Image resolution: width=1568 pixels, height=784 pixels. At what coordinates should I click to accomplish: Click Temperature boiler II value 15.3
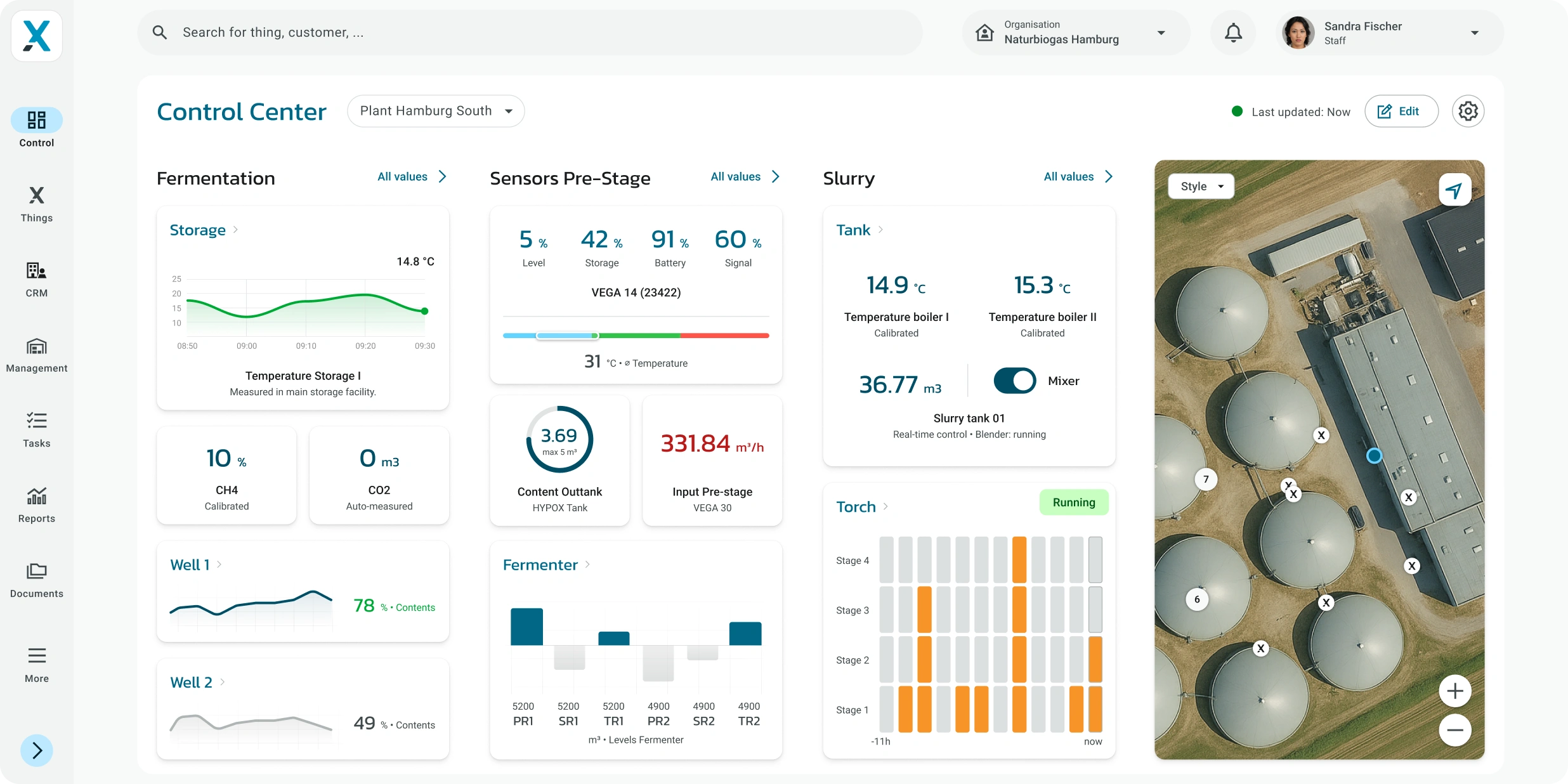click(1042, 285)
